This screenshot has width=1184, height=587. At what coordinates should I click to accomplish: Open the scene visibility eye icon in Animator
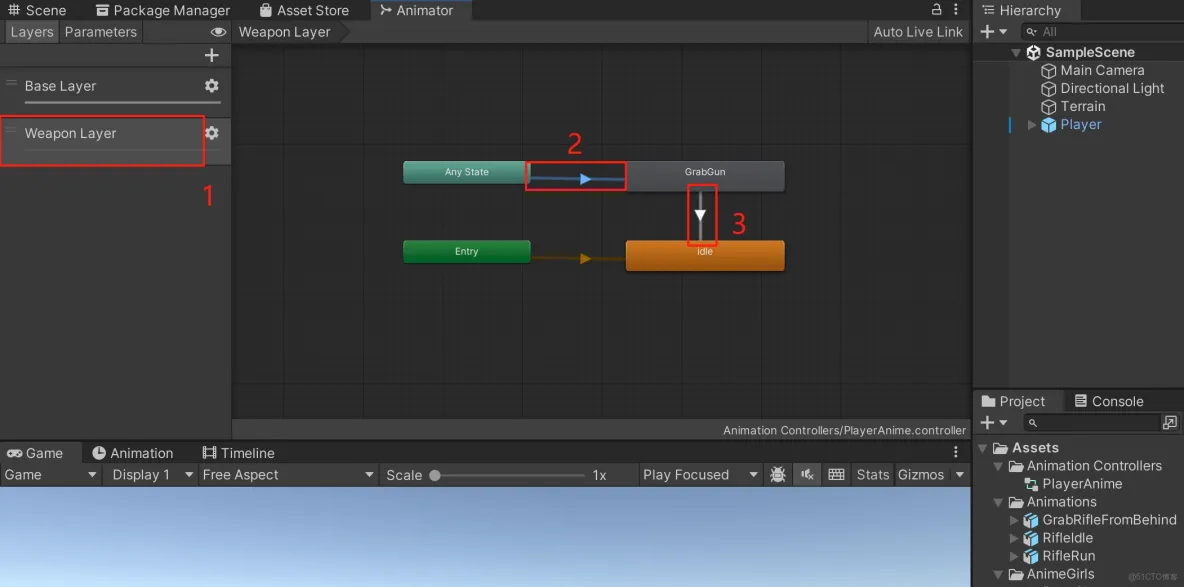[x=219, y=32]
